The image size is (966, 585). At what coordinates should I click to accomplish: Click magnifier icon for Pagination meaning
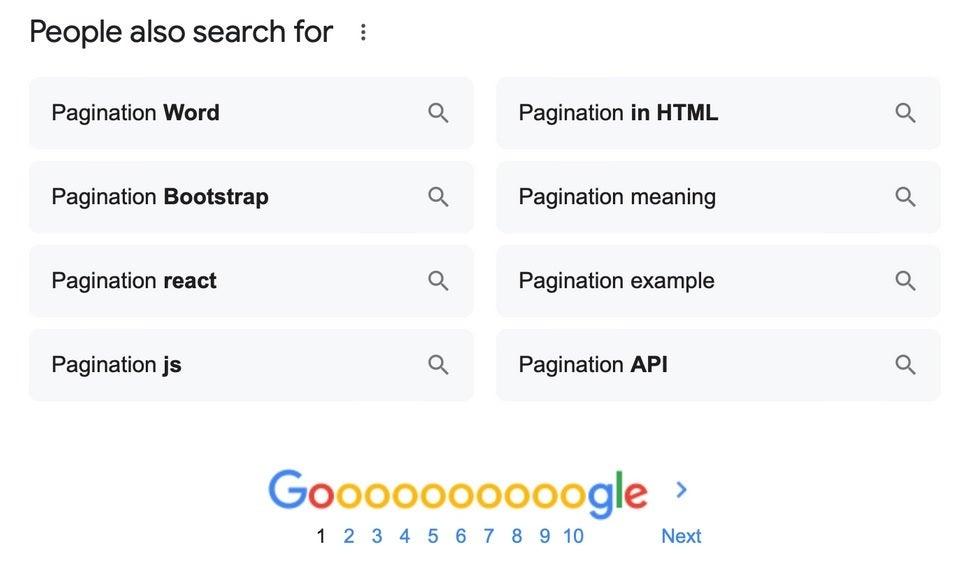click(x=905, y=197)
